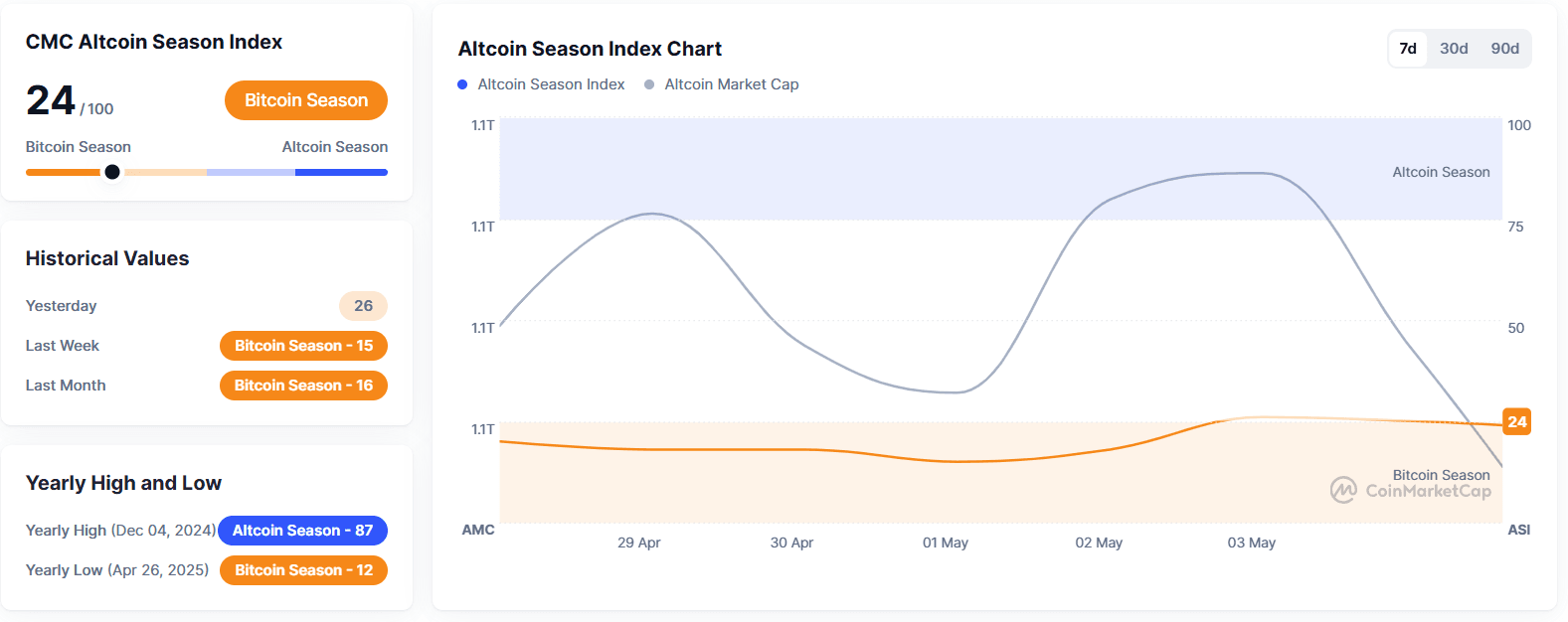Toggle the Altcoin Market Cap series visibility
Image resolution: width=1568 pixels, height=622 pixels.
point(731,84)
